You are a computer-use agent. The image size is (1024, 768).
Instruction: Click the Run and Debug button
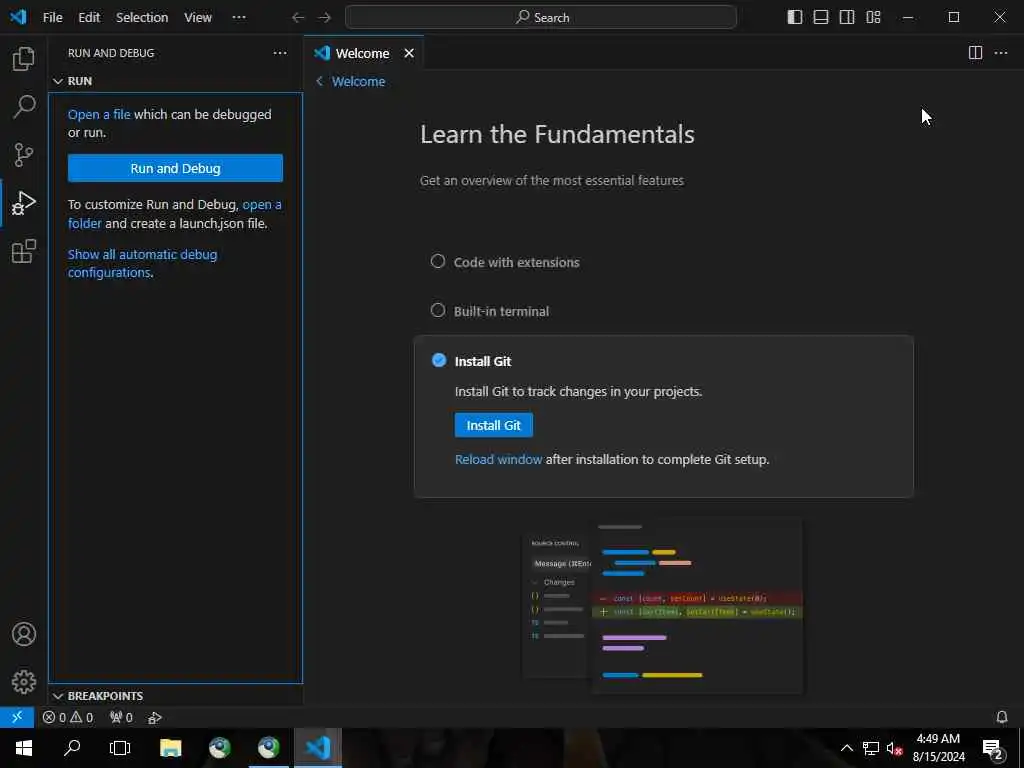coord(175,168)
